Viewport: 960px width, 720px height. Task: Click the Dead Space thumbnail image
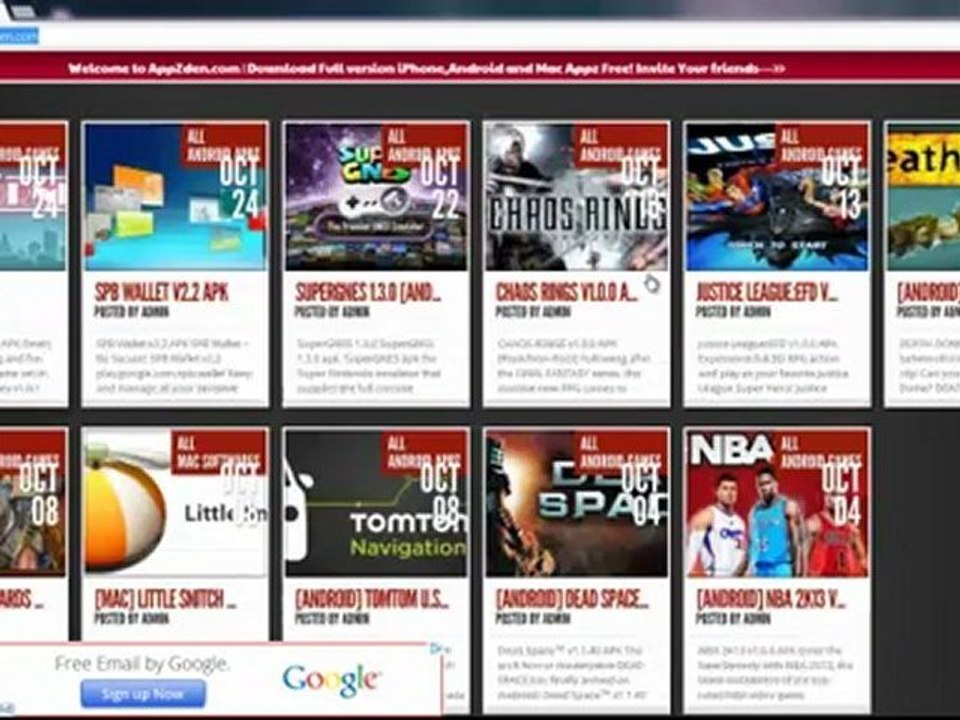(x=576, y=503)
